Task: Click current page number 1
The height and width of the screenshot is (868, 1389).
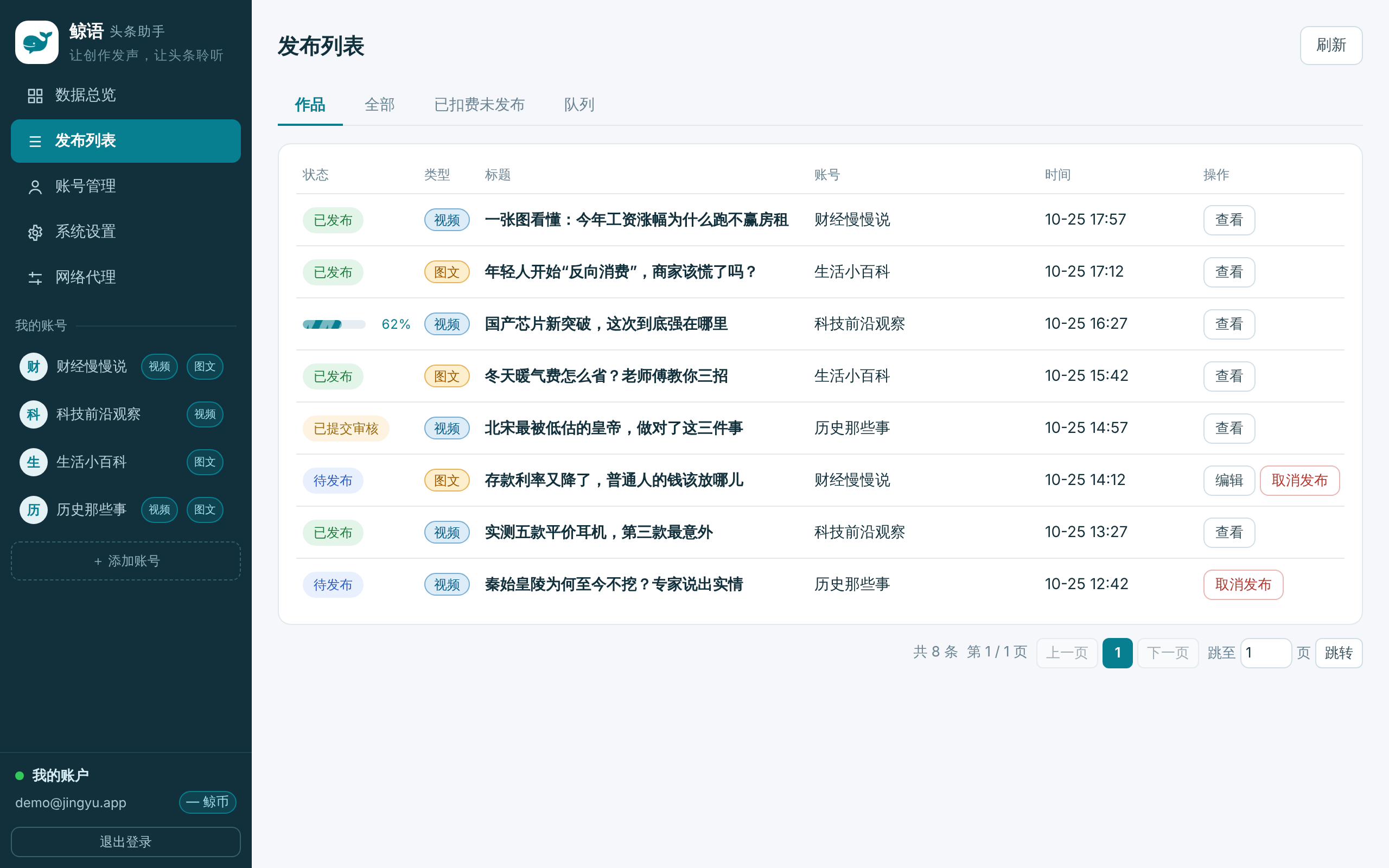Action: tap(1118, 653)
